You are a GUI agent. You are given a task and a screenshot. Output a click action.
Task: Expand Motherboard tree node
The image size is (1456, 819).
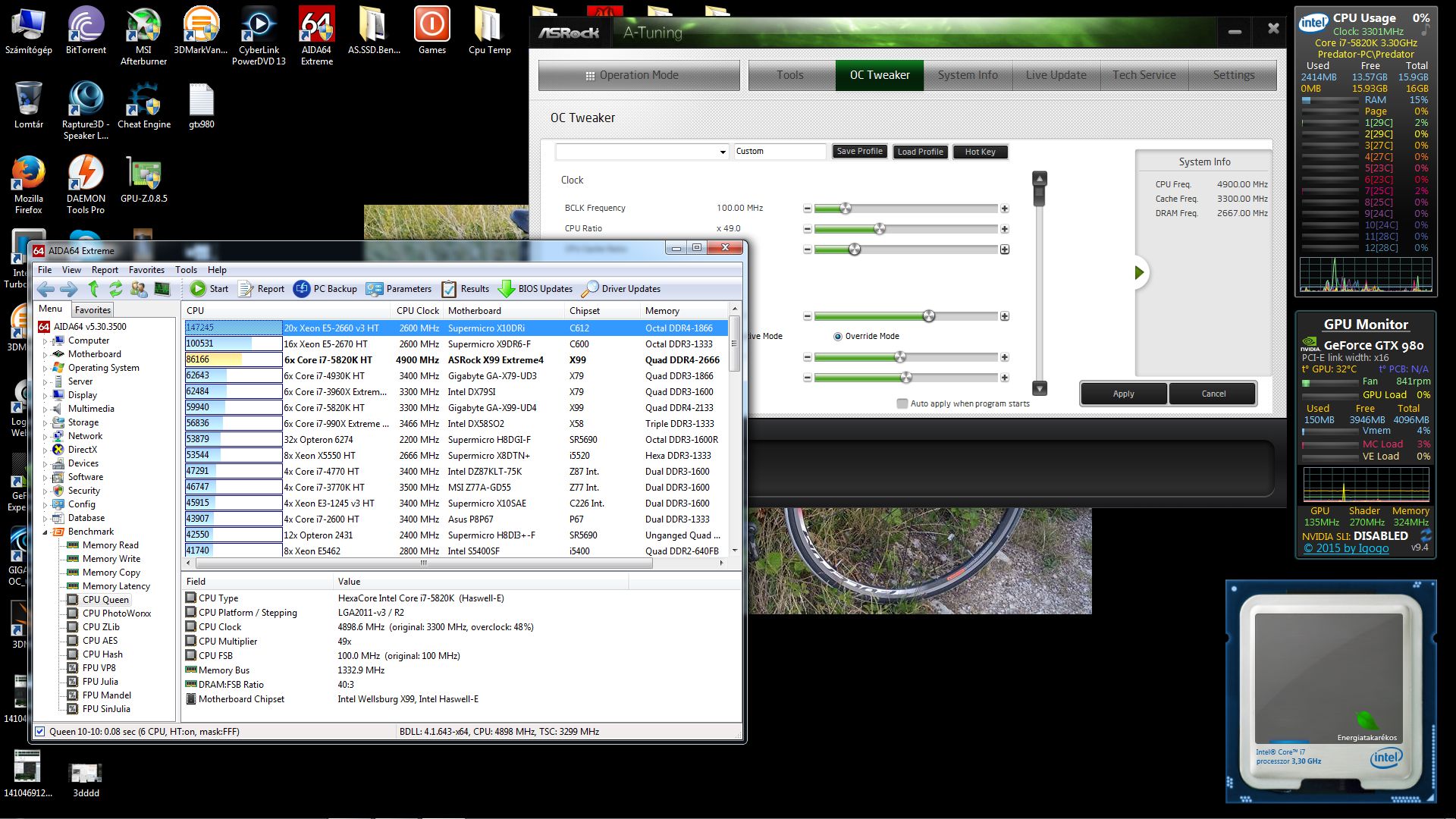[x=45, y=355]
